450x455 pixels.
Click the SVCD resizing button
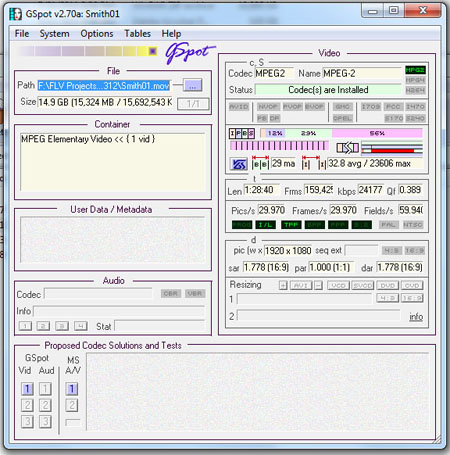tap(363, 285)
